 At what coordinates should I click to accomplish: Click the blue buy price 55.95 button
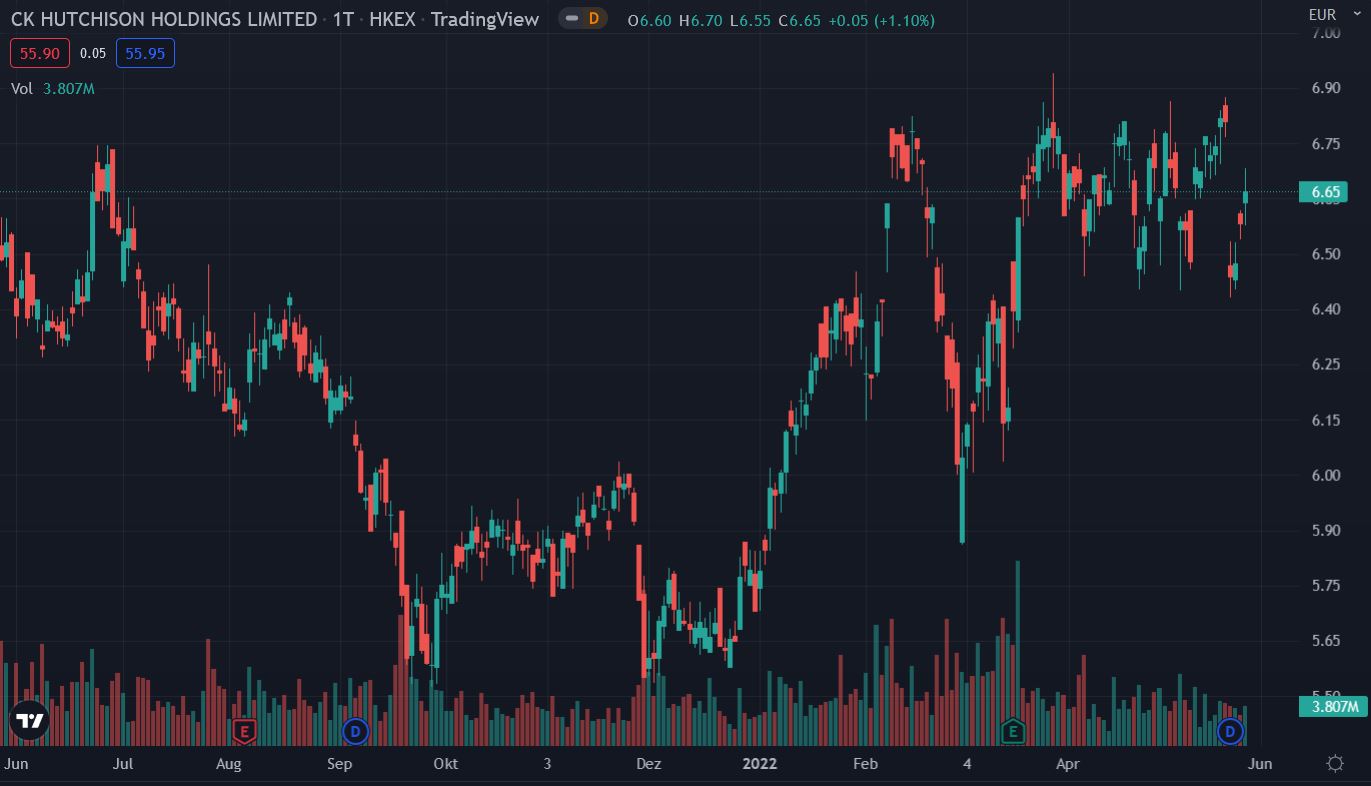(145, 53)
